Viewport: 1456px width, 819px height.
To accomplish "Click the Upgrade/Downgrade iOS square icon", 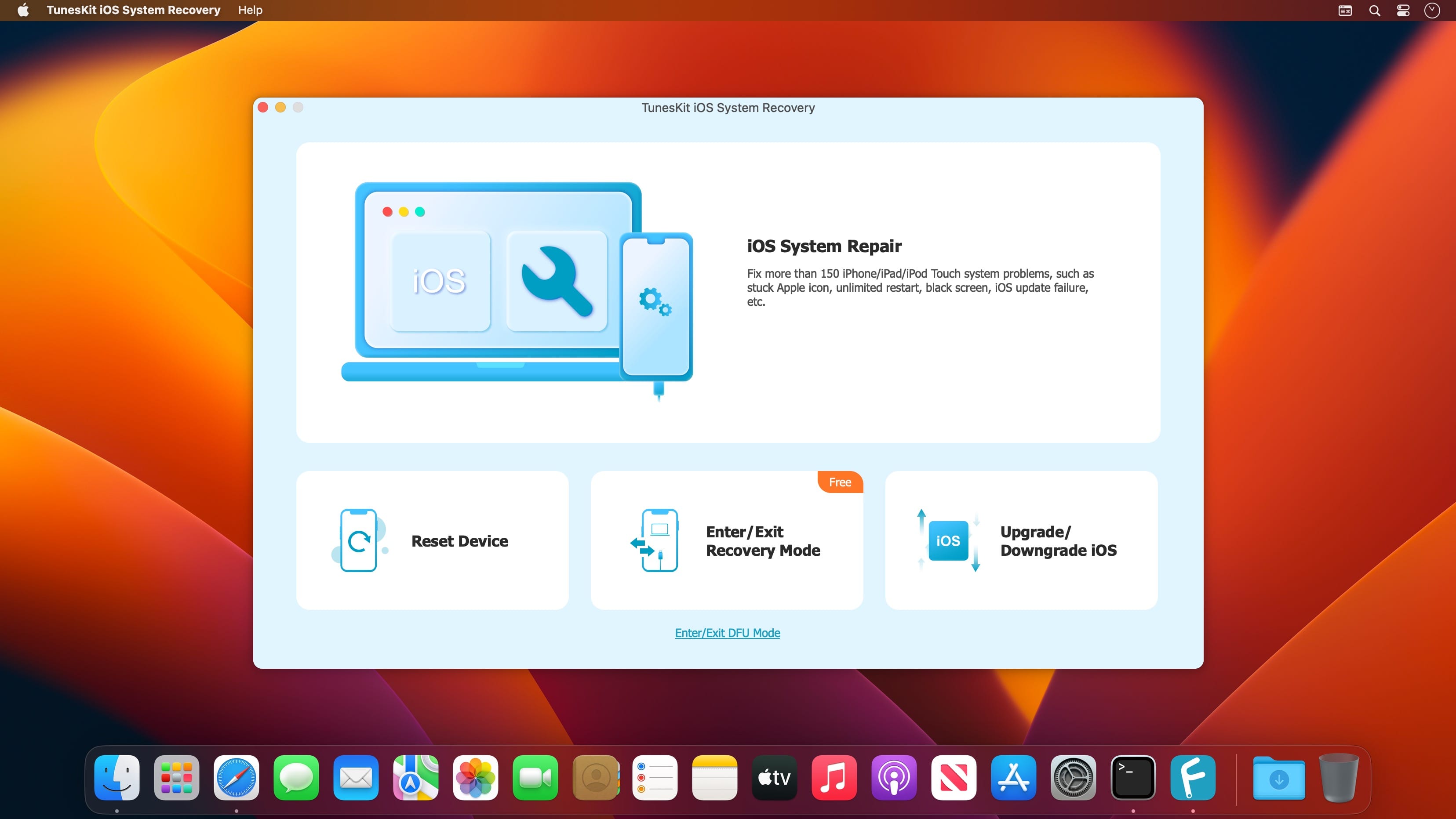I will pyautogui.click(x=948, y=540).
